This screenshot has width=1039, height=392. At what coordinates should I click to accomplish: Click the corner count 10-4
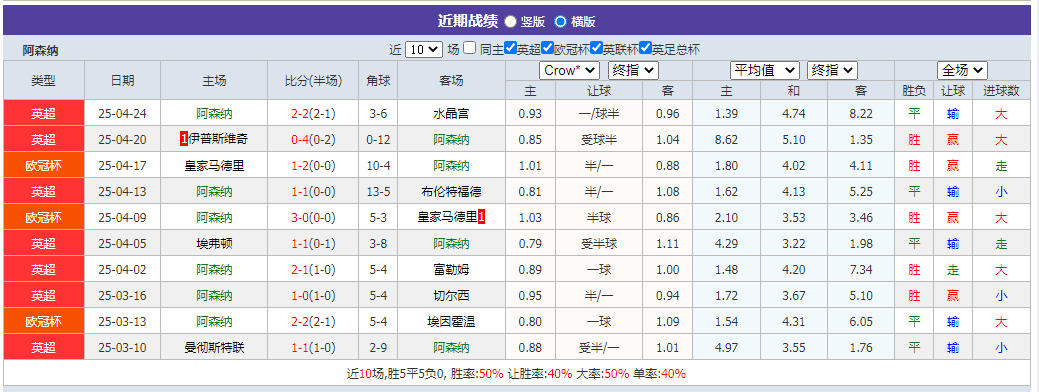pyautogui.click(x=378, y=166)
